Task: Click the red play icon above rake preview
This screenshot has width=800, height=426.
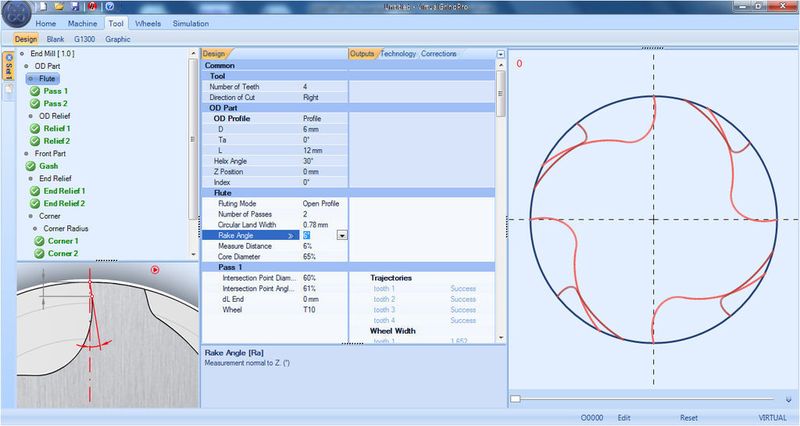Action: (x=155, y=270)
